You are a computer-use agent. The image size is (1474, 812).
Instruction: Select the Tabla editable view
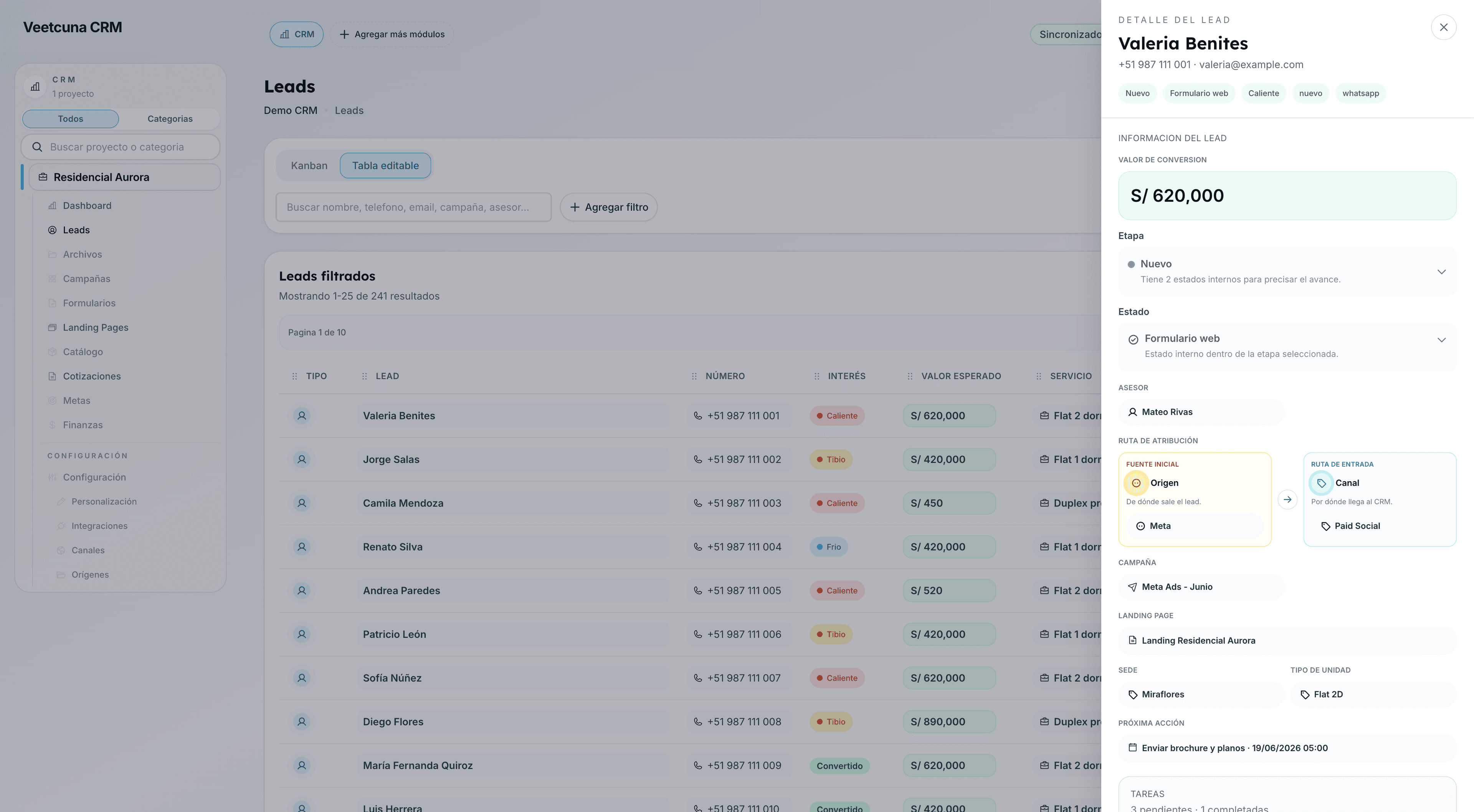coord(385,165)
